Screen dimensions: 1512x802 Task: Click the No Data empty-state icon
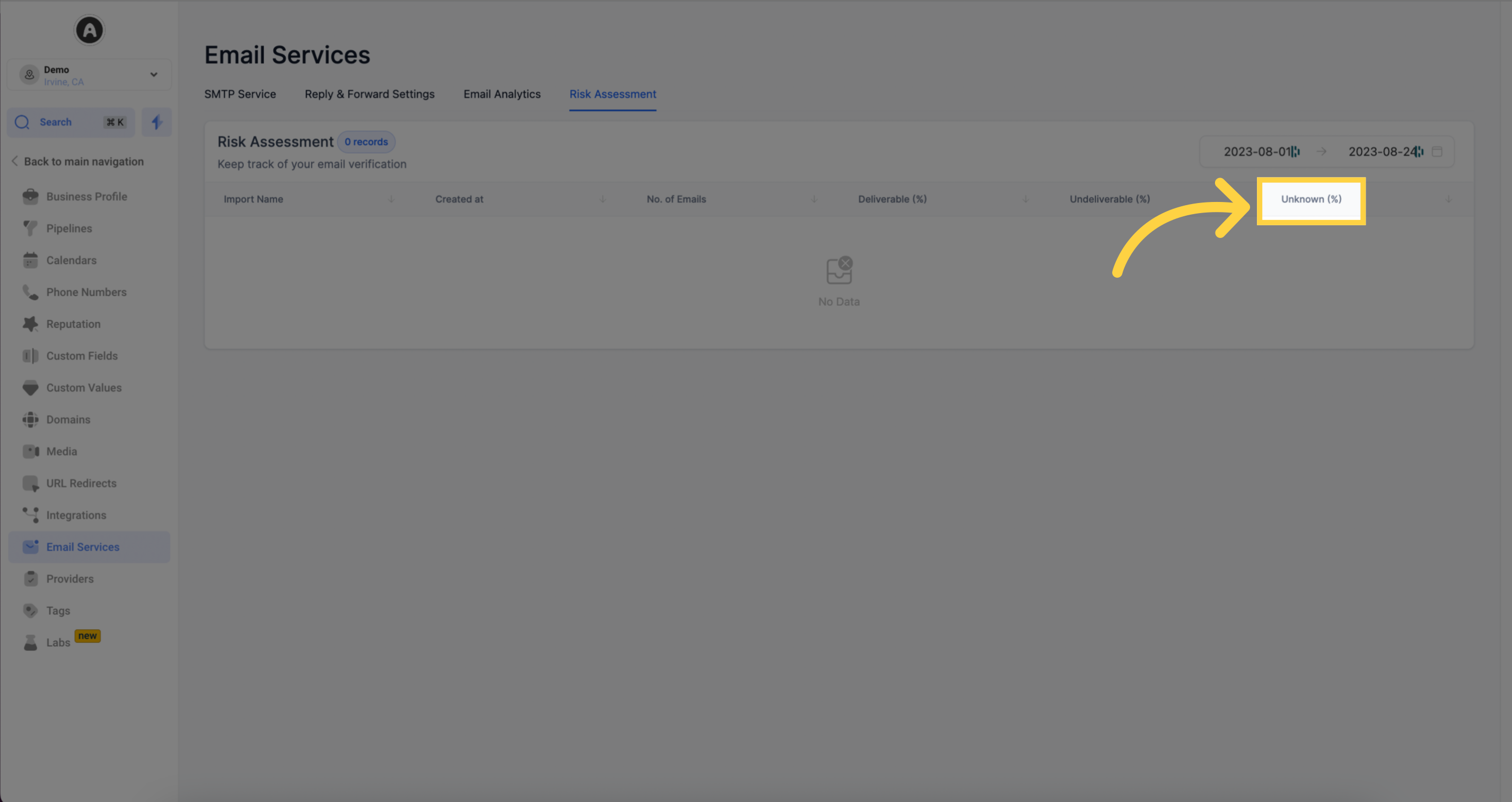tap(839, 270)
